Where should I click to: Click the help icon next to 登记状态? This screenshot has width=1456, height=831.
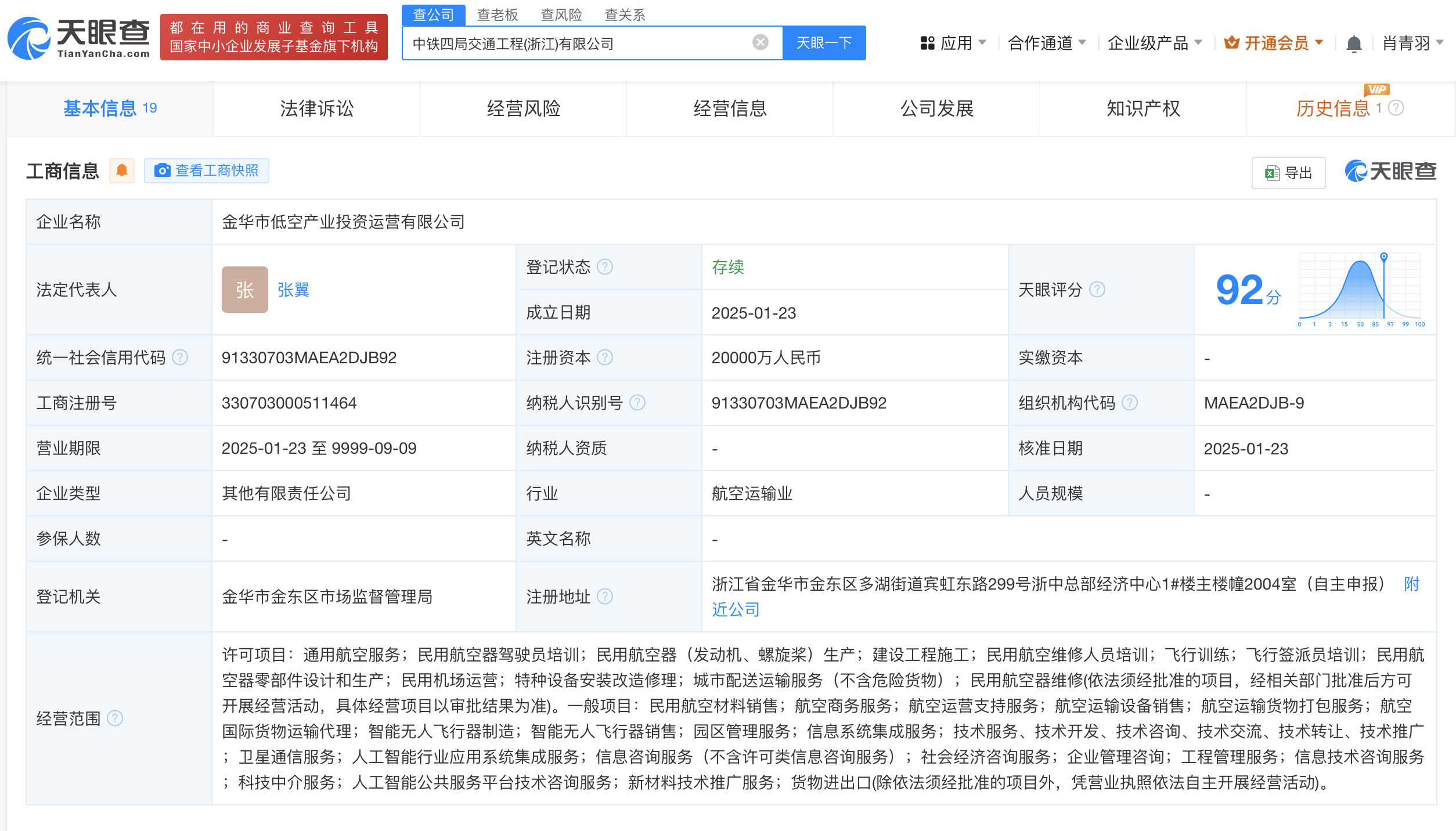(x=605, y=267)
